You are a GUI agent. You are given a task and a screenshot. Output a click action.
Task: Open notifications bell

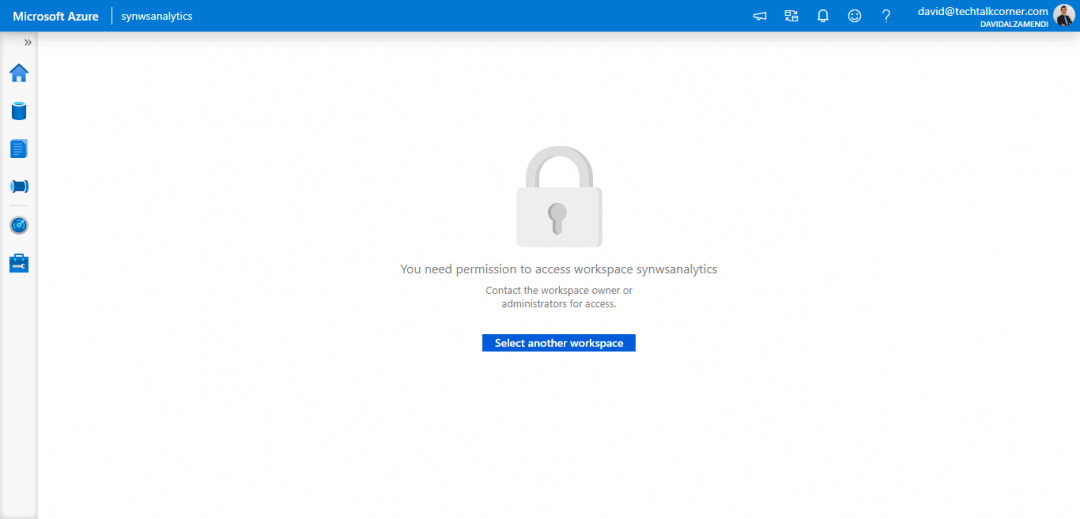[x=823, y=16]
